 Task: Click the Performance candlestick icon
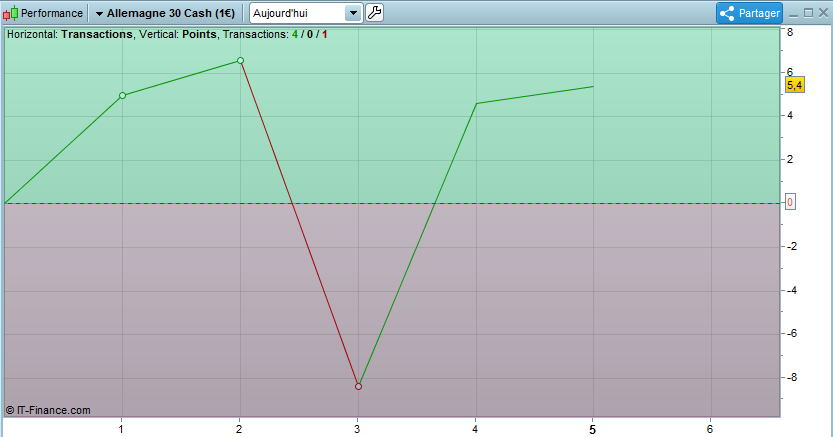click(x=11, y=13)
